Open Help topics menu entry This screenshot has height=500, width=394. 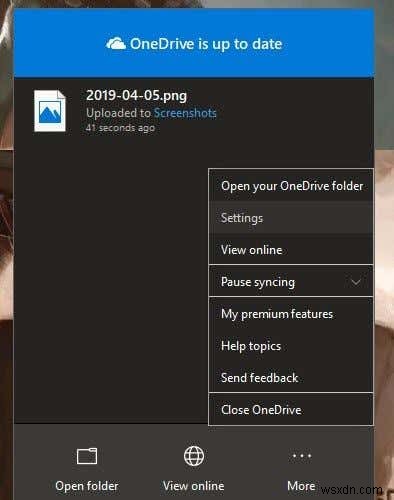(291, 346)
